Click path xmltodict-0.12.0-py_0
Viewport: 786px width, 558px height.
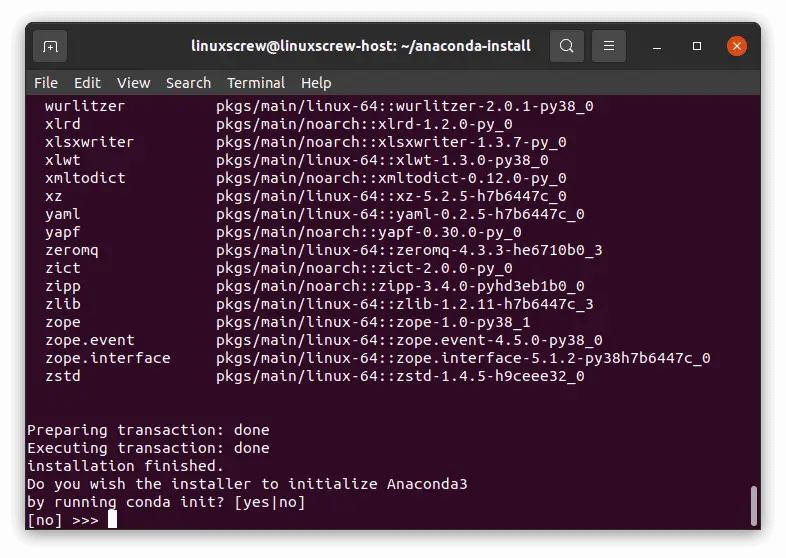click(472, 178)
